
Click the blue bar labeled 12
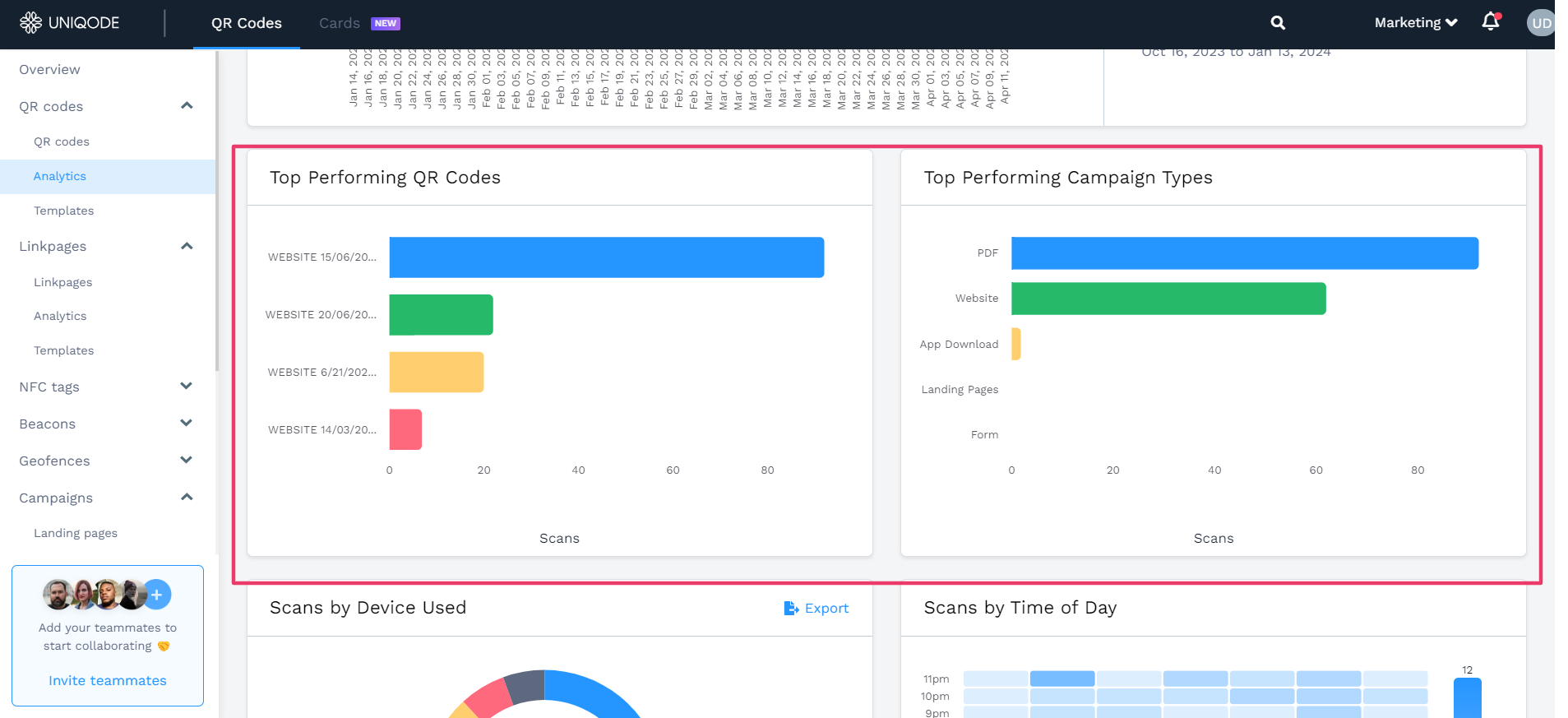pyautogui.click(x=1468, y=698)
